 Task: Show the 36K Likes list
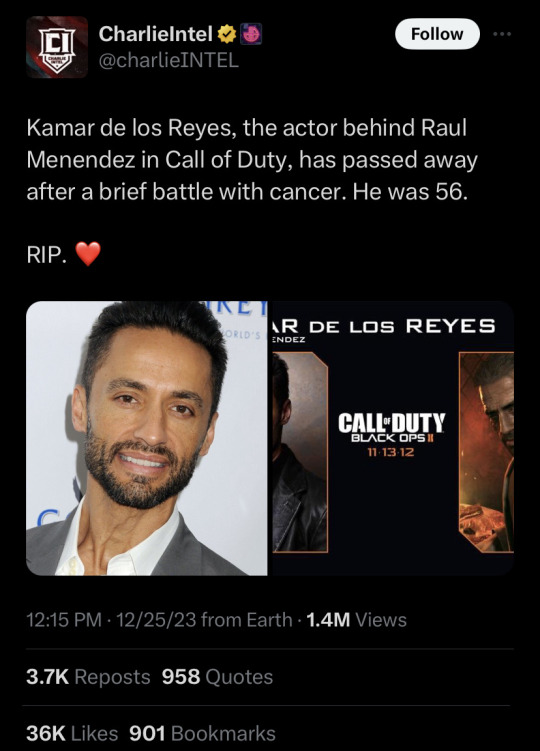pyautogui.click(x=72, y=733)
